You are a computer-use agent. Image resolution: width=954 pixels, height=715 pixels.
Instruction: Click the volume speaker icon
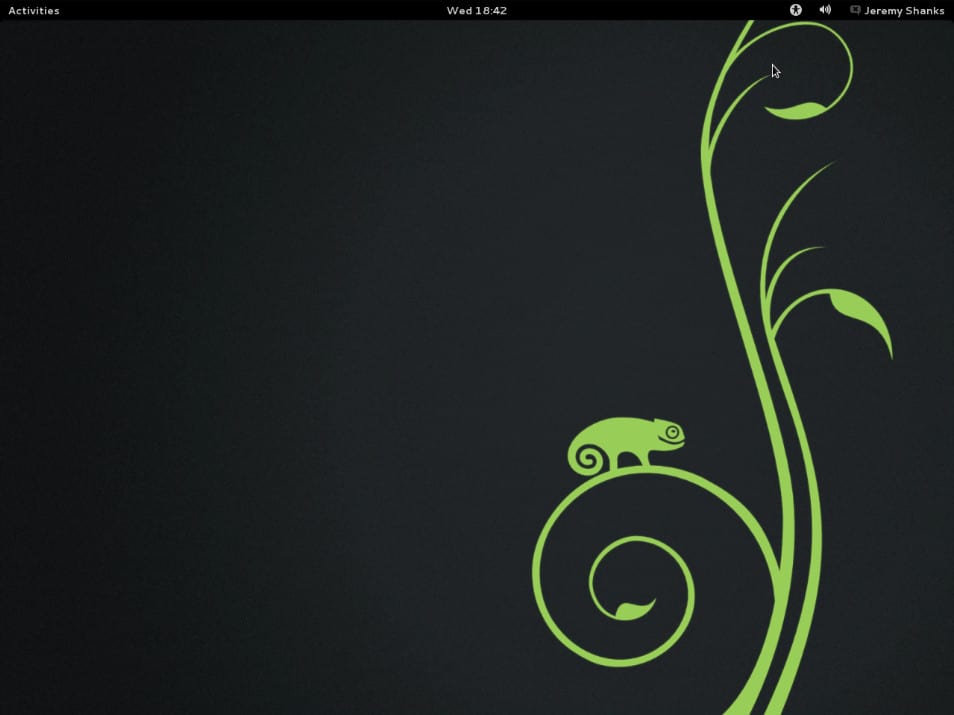(x=825, y=10)
